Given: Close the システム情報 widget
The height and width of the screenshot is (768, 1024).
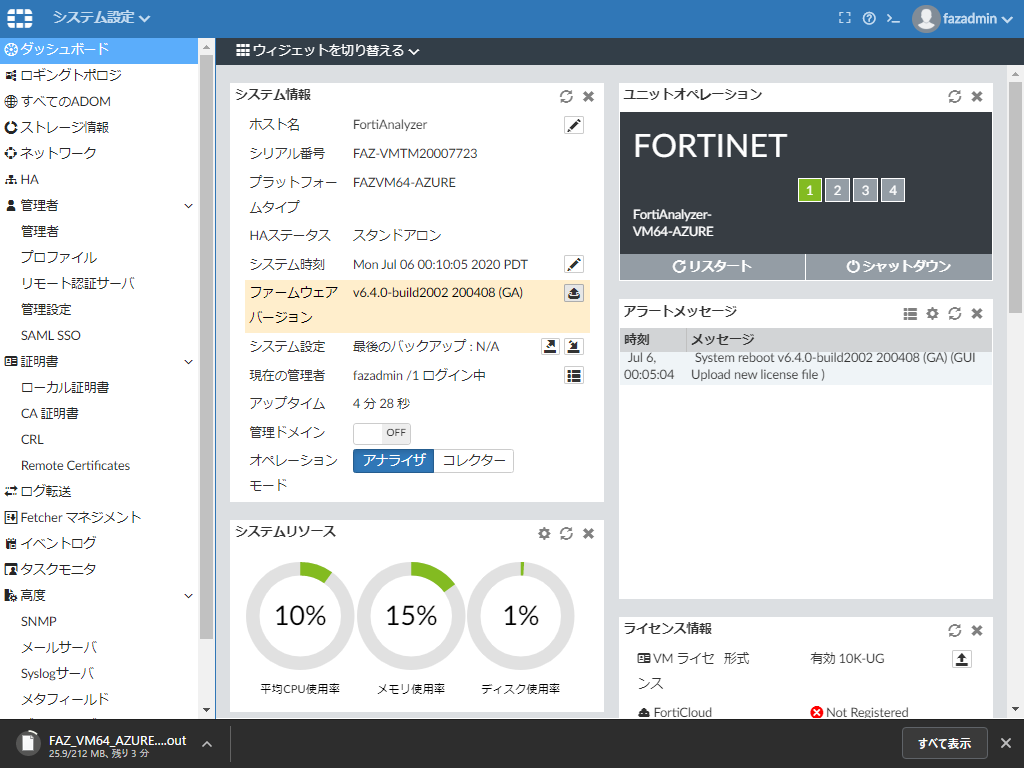Looking at the screenshot, I should (588, 97).
